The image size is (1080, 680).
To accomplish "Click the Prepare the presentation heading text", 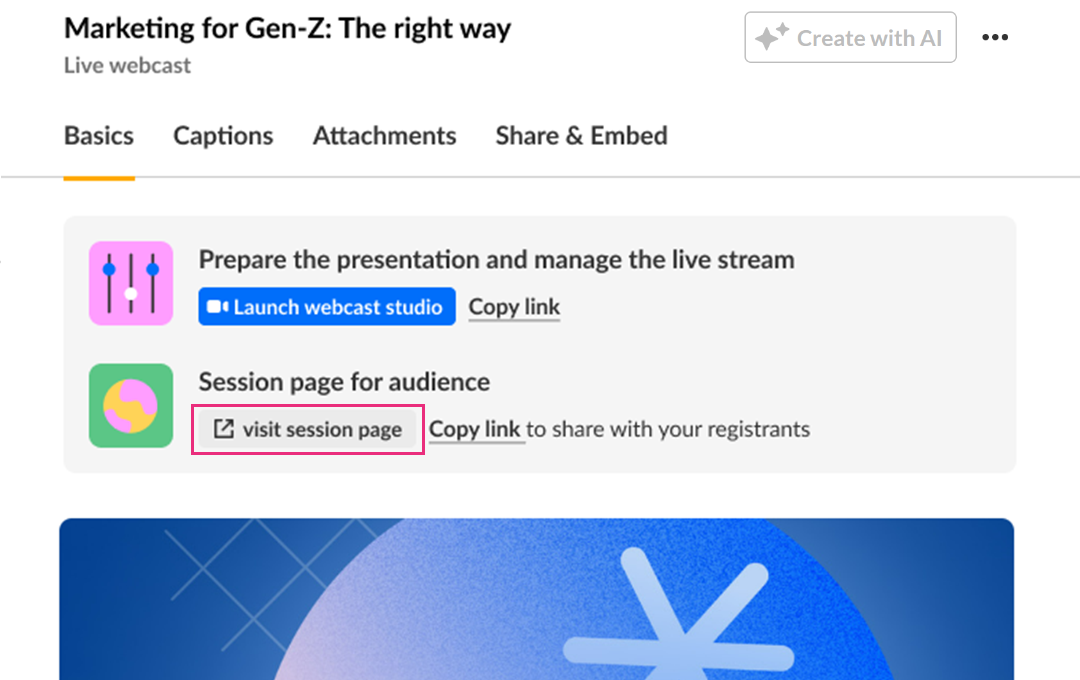I will tap(497, 260).
